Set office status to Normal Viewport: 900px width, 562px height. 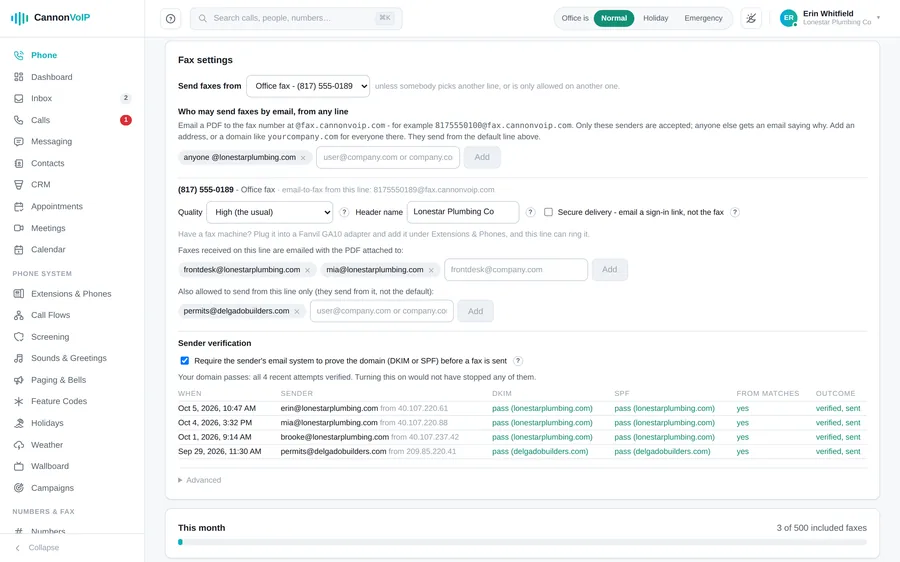click(x=614, y=18)
